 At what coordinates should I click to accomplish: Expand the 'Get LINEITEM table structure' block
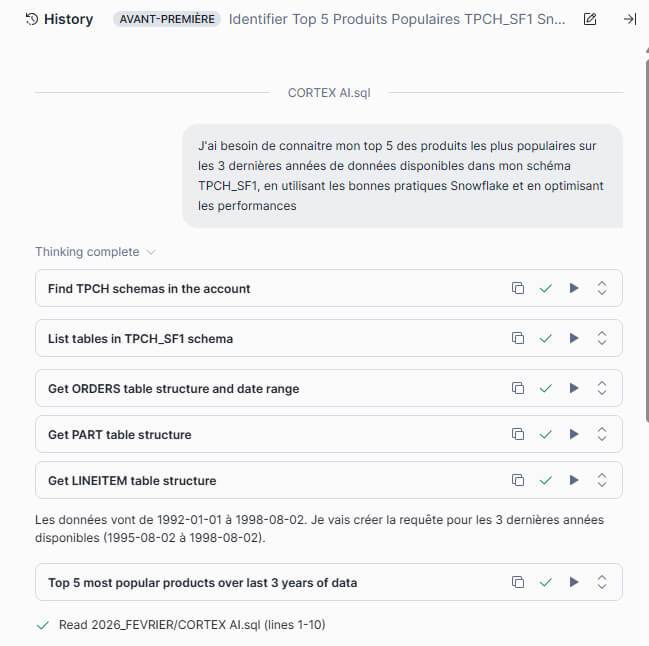point(602,480)
